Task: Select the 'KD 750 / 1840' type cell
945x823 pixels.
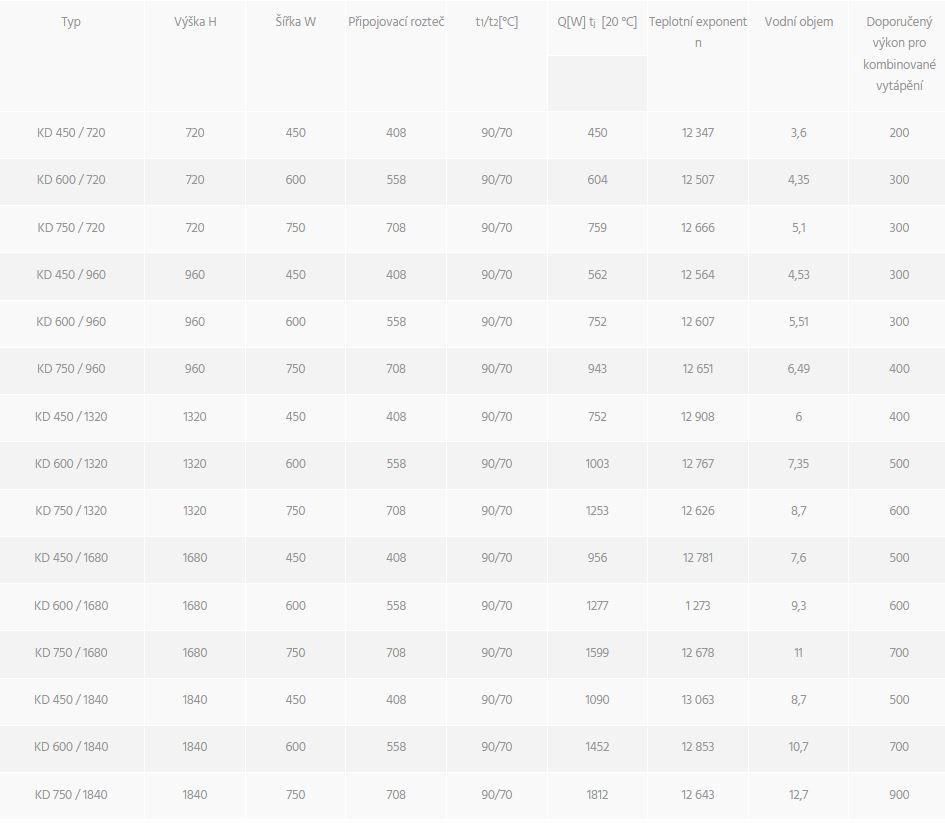Action: coord(71,795)
